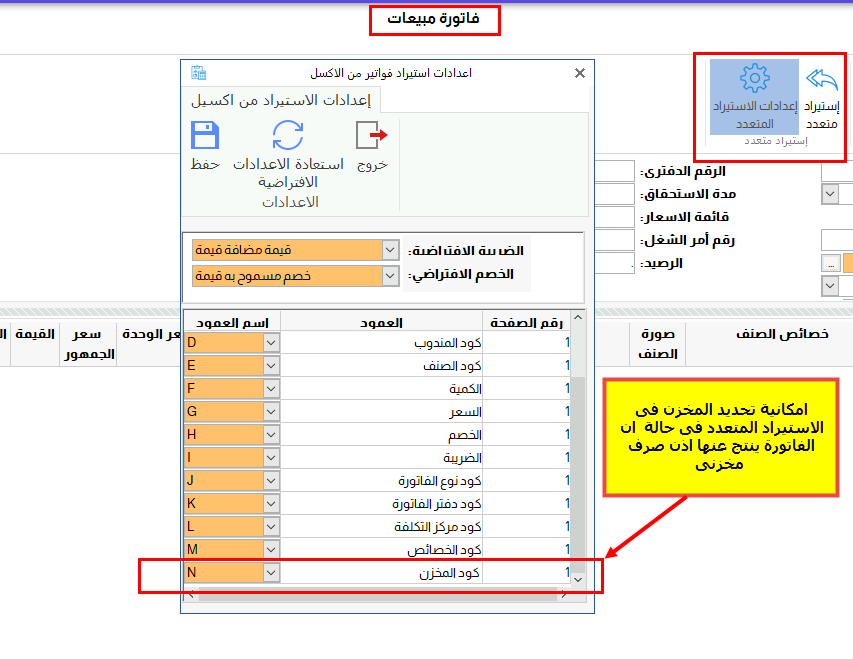
Task: Click رقم الصفحة column header
Action: [x=526, y=323]
